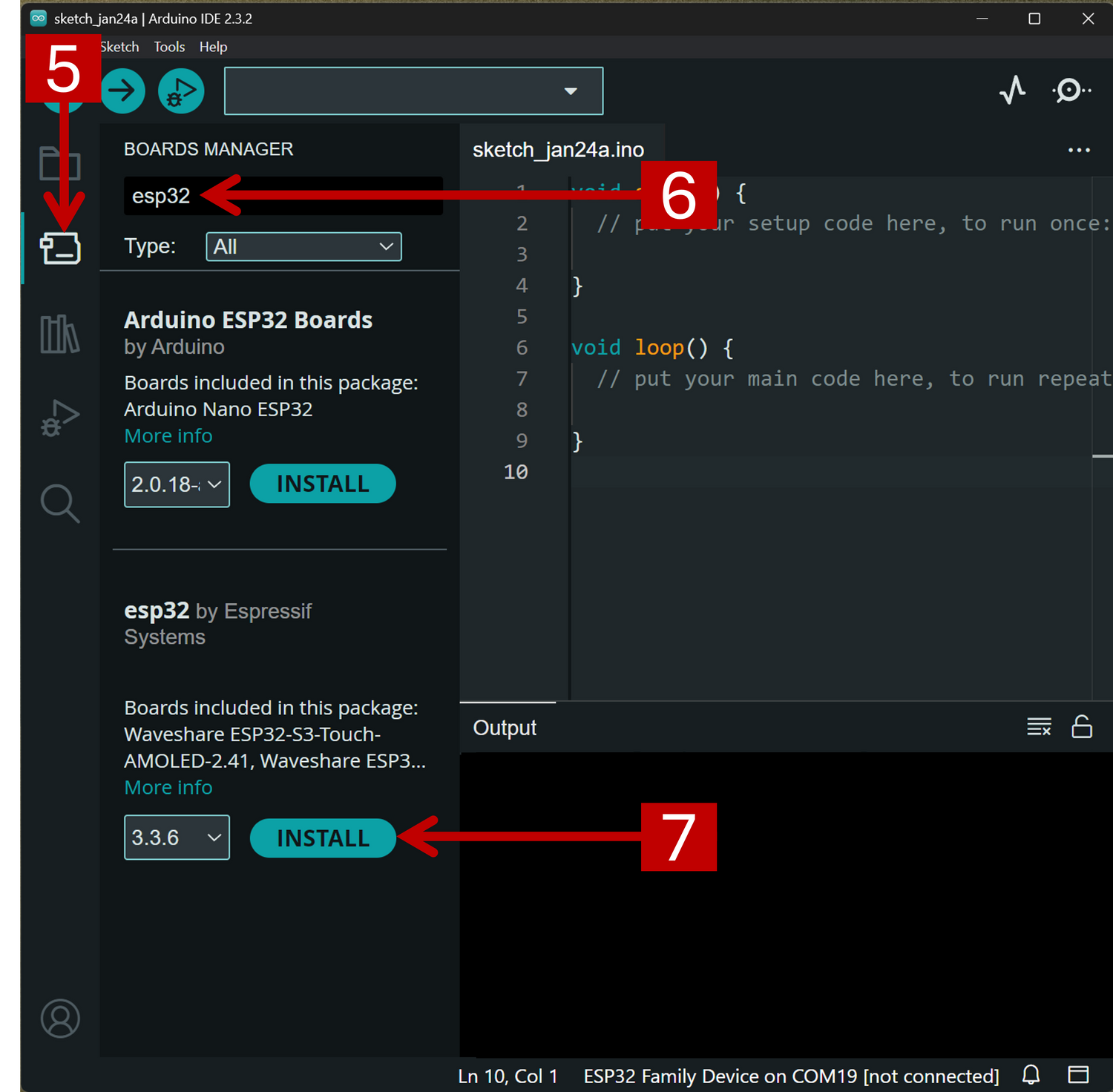The image size is (1113, 1092).
Task: Open the Serial Monitor
Action: tap(1071, 91)
